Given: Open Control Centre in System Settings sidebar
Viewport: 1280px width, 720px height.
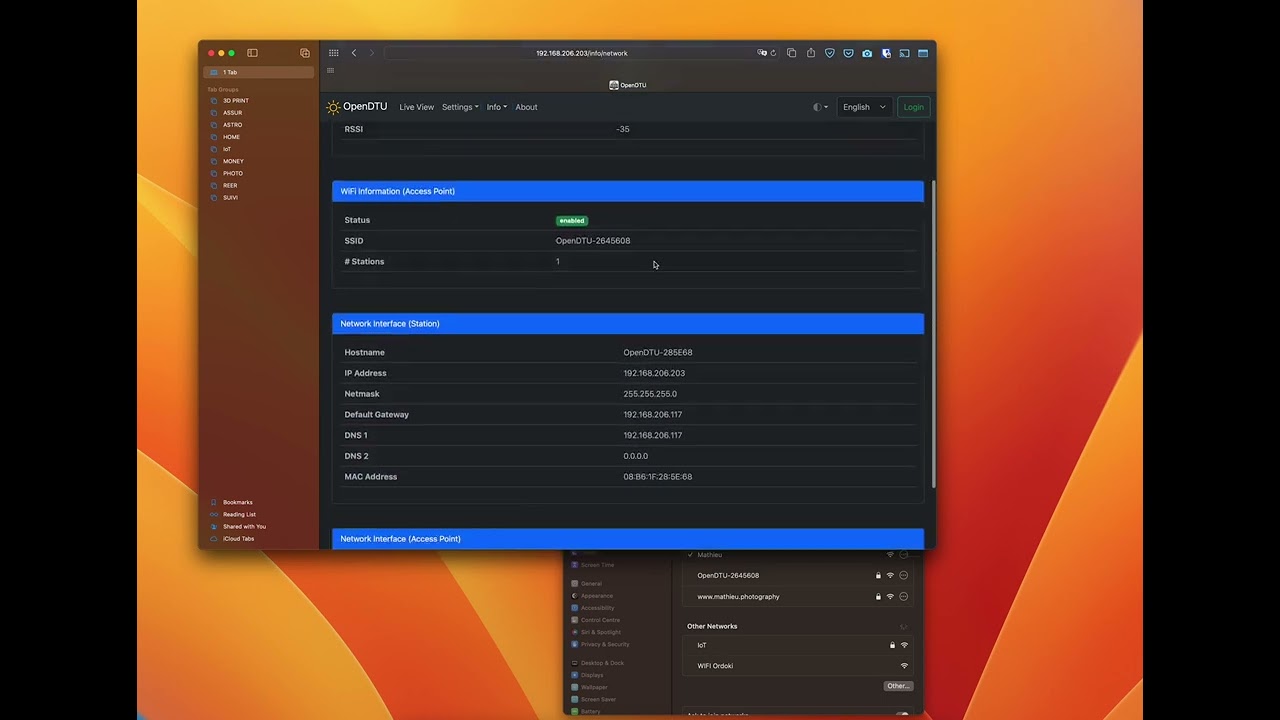Looking at the screenshot, I should tap(596, 620).
